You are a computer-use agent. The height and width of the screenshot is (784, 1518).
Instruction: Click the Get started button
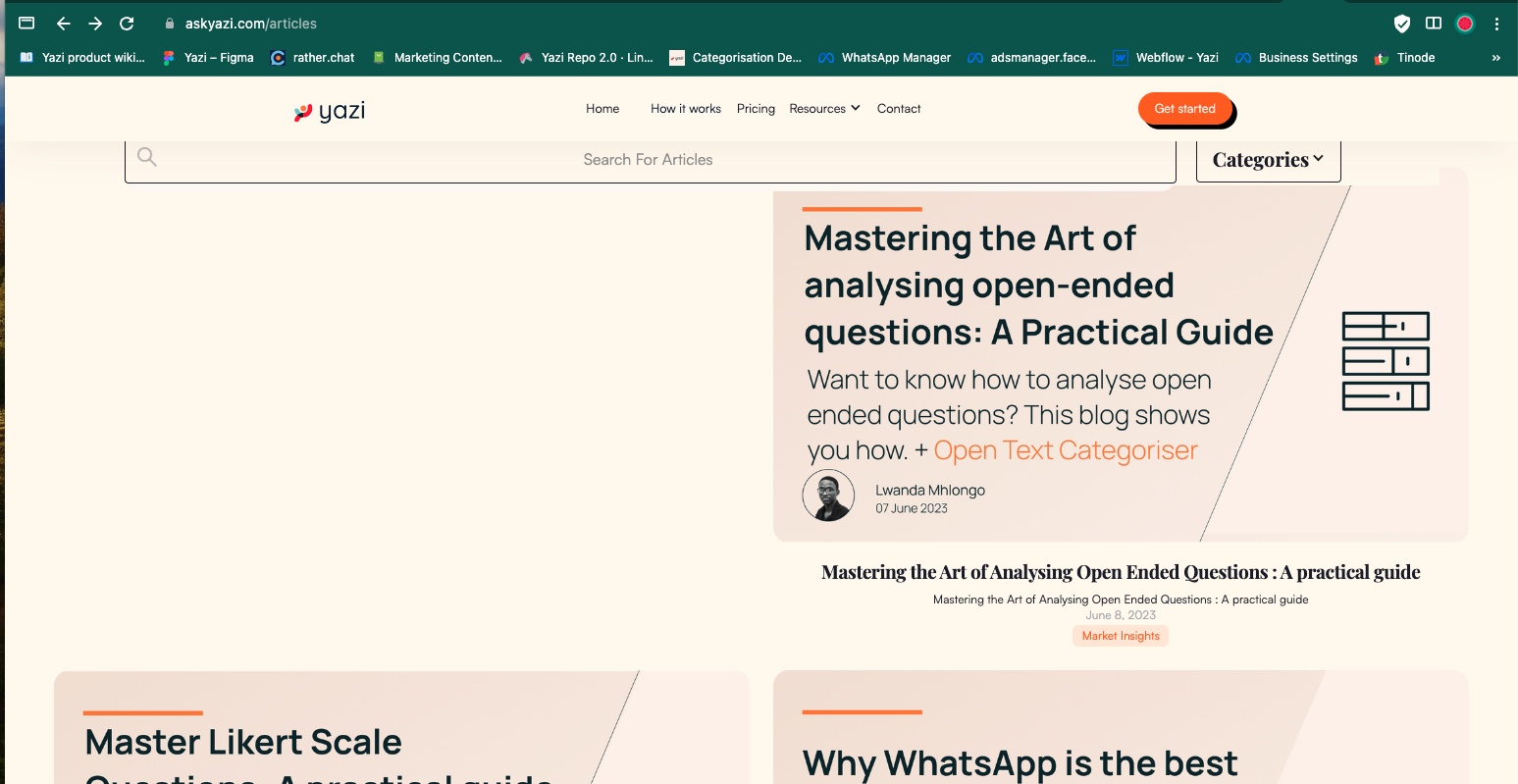tap(1184, 109)
